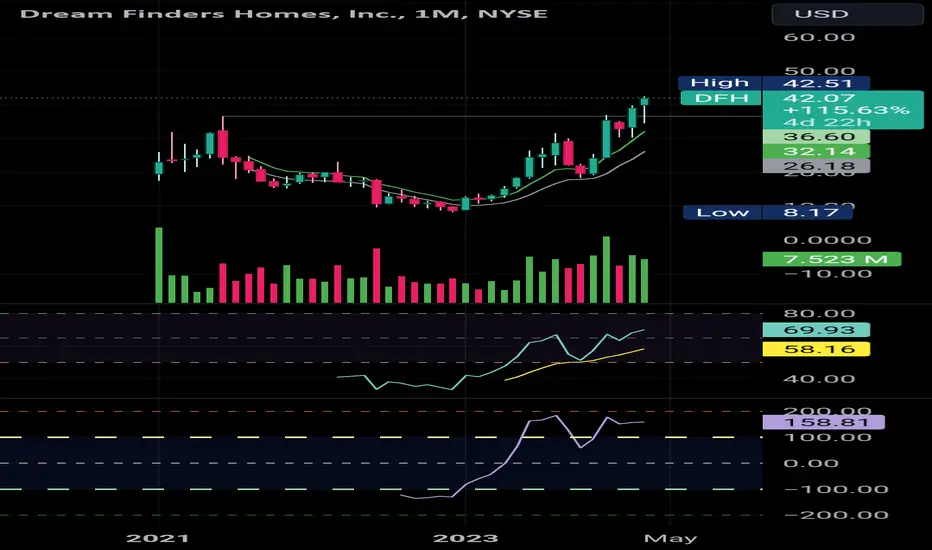932x550 pixels.
Task: Click the -100.00 oscillator axis label
Action: pos(836,489)
